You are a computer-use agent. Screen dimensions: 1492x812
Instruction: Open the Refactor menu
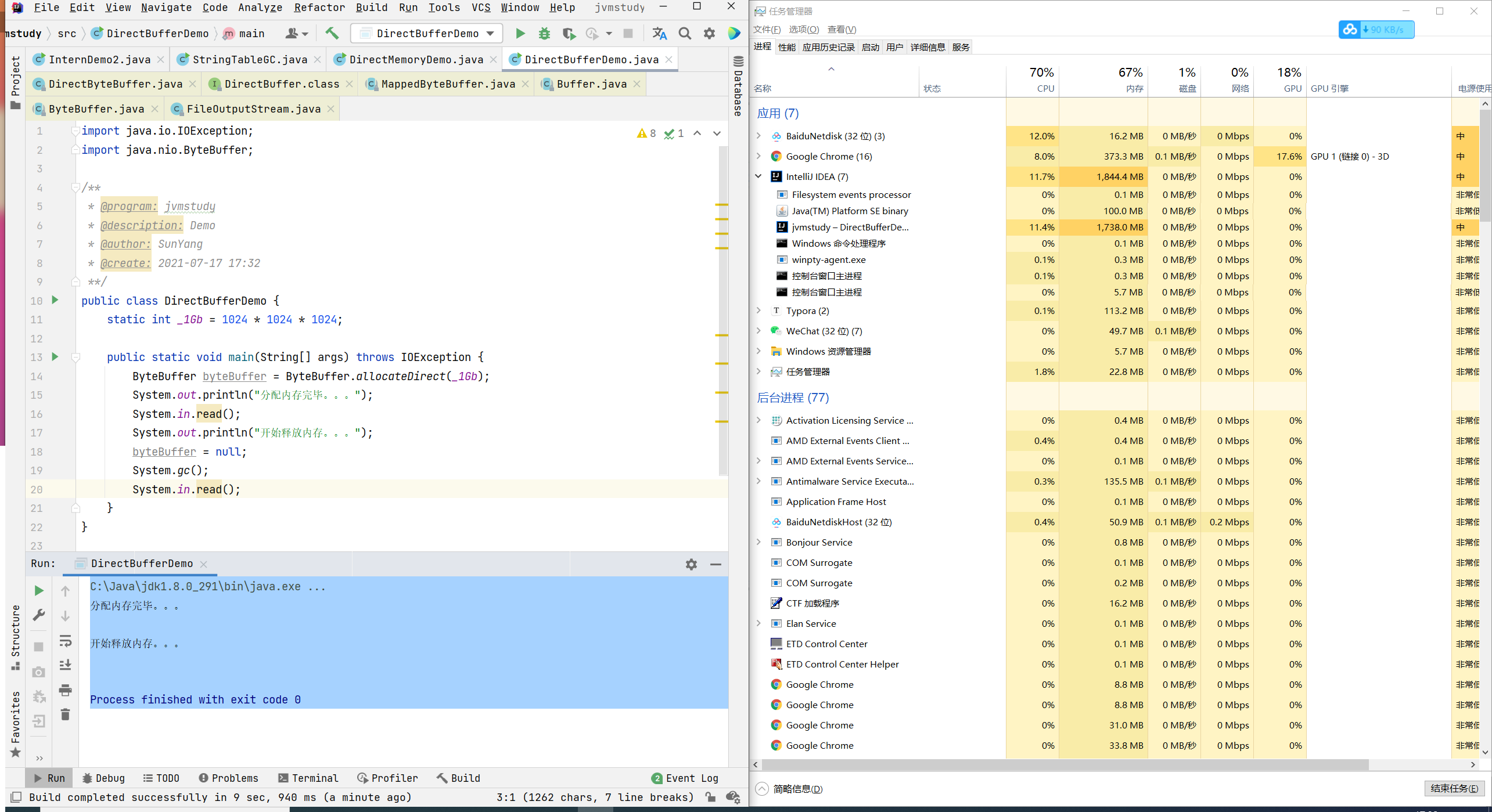tap(319, 8)
